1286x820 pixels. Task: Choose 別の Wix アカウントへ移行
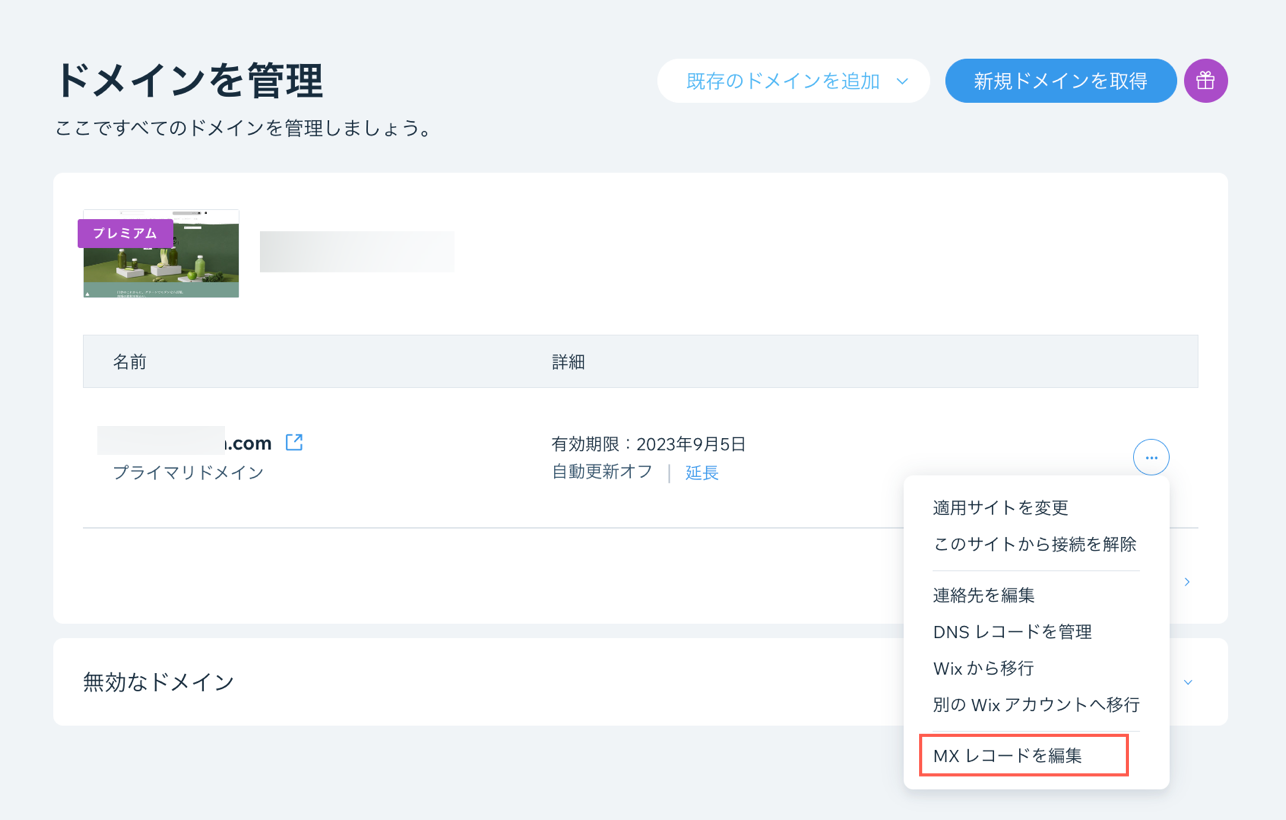[1036, 705]
